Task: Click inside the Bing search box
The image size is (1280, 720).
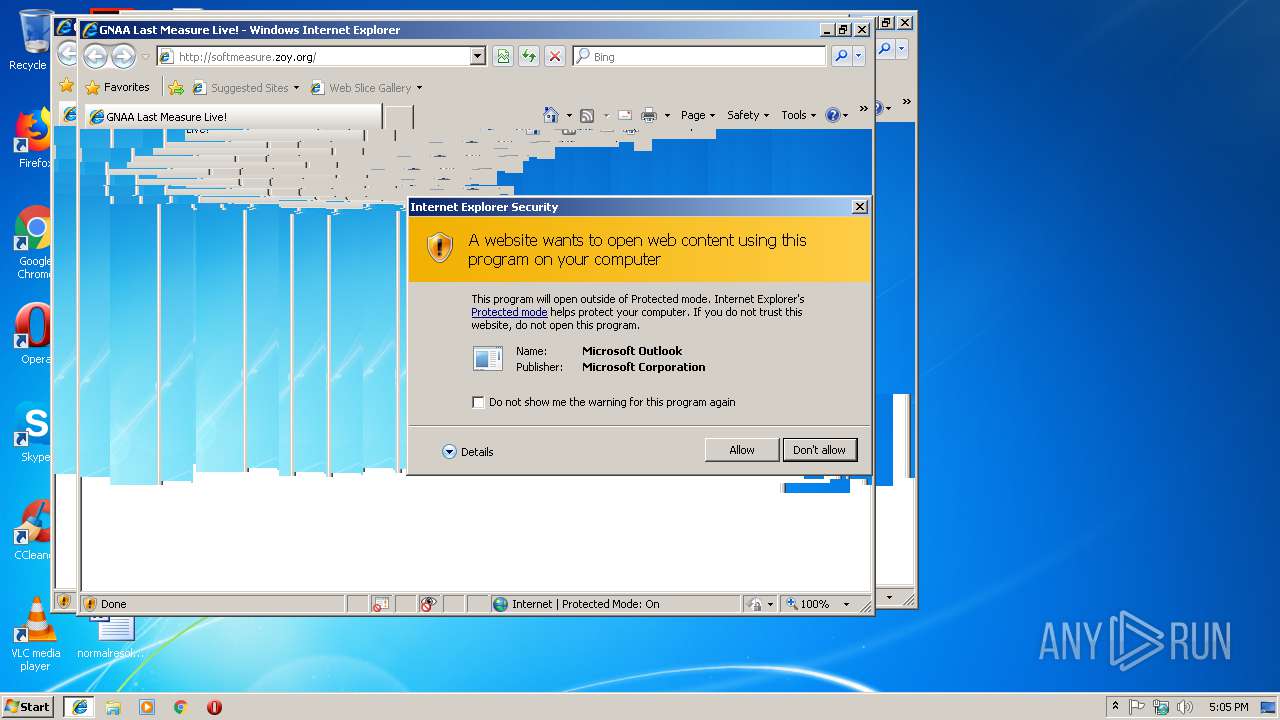Action: pos(700,57)
